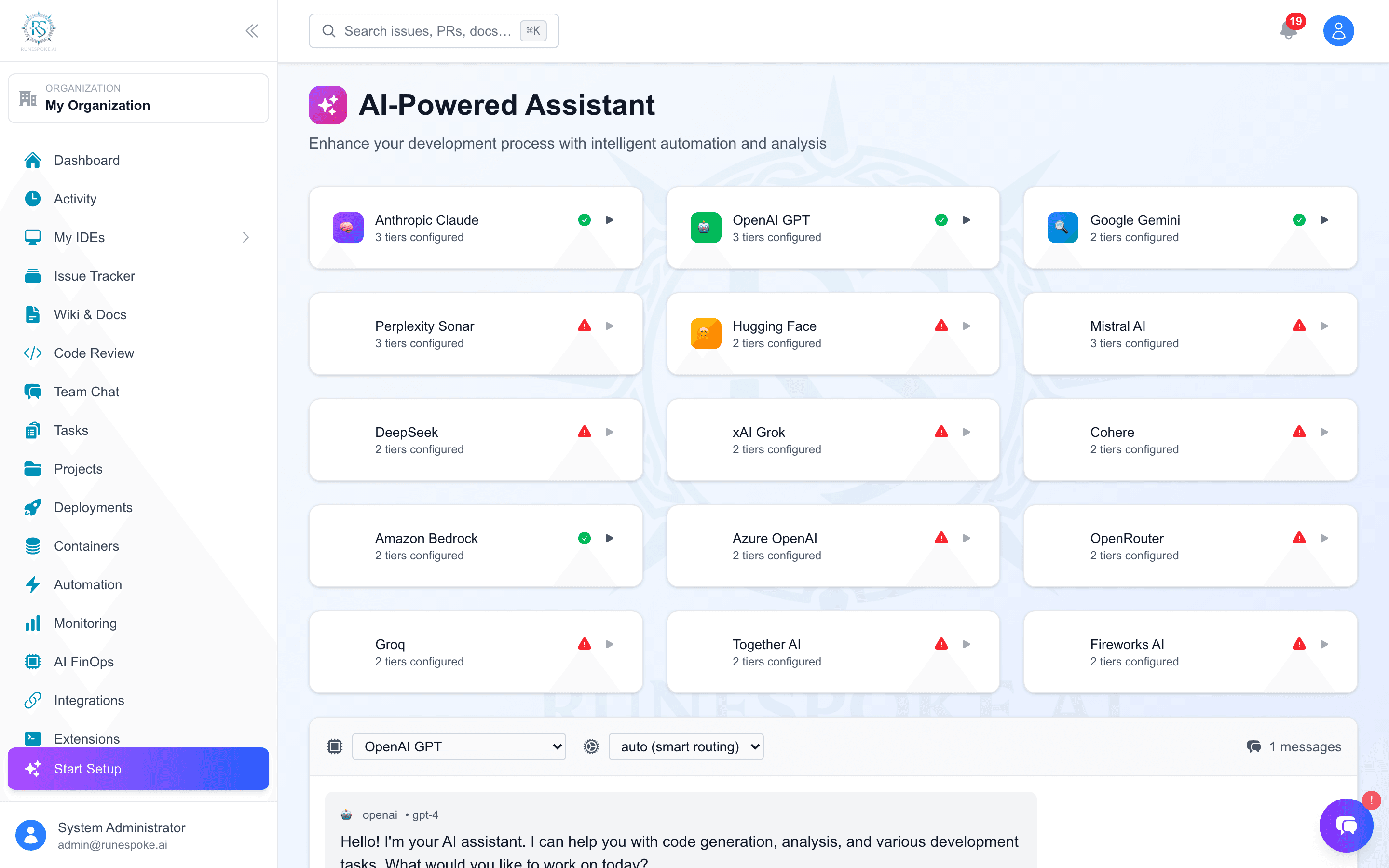Open the auto (smart routing) dropdown

click(x=686, y=746)
